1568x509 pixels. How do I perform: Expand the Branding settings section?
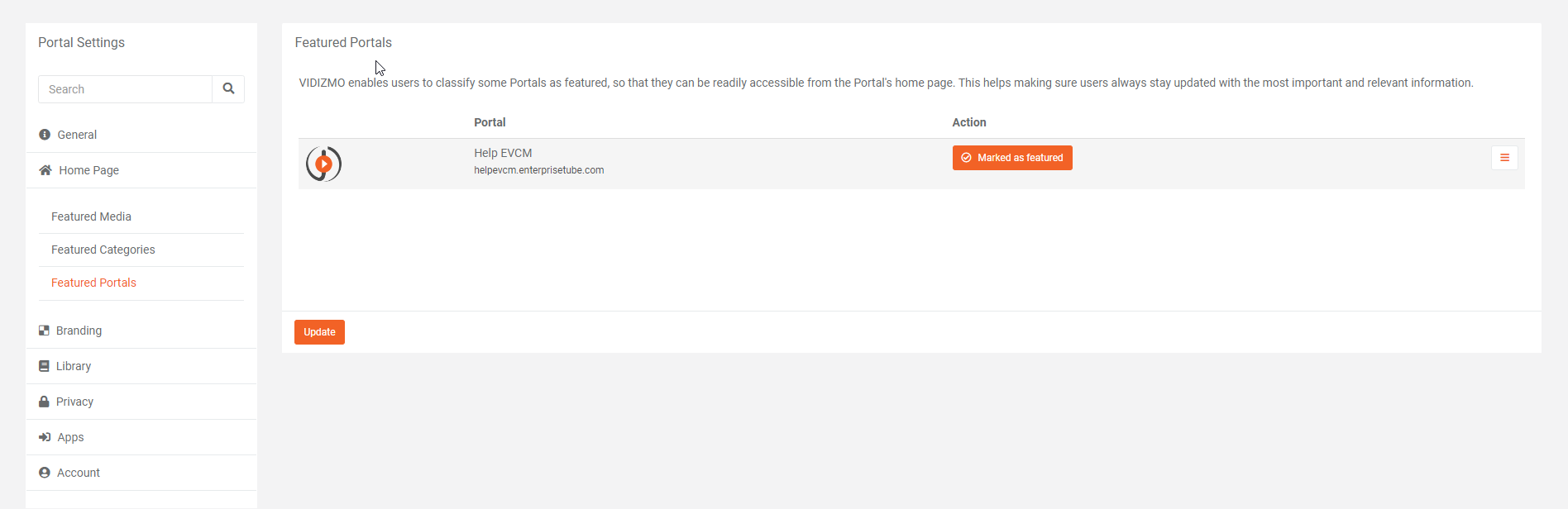[x=79, y=331]
